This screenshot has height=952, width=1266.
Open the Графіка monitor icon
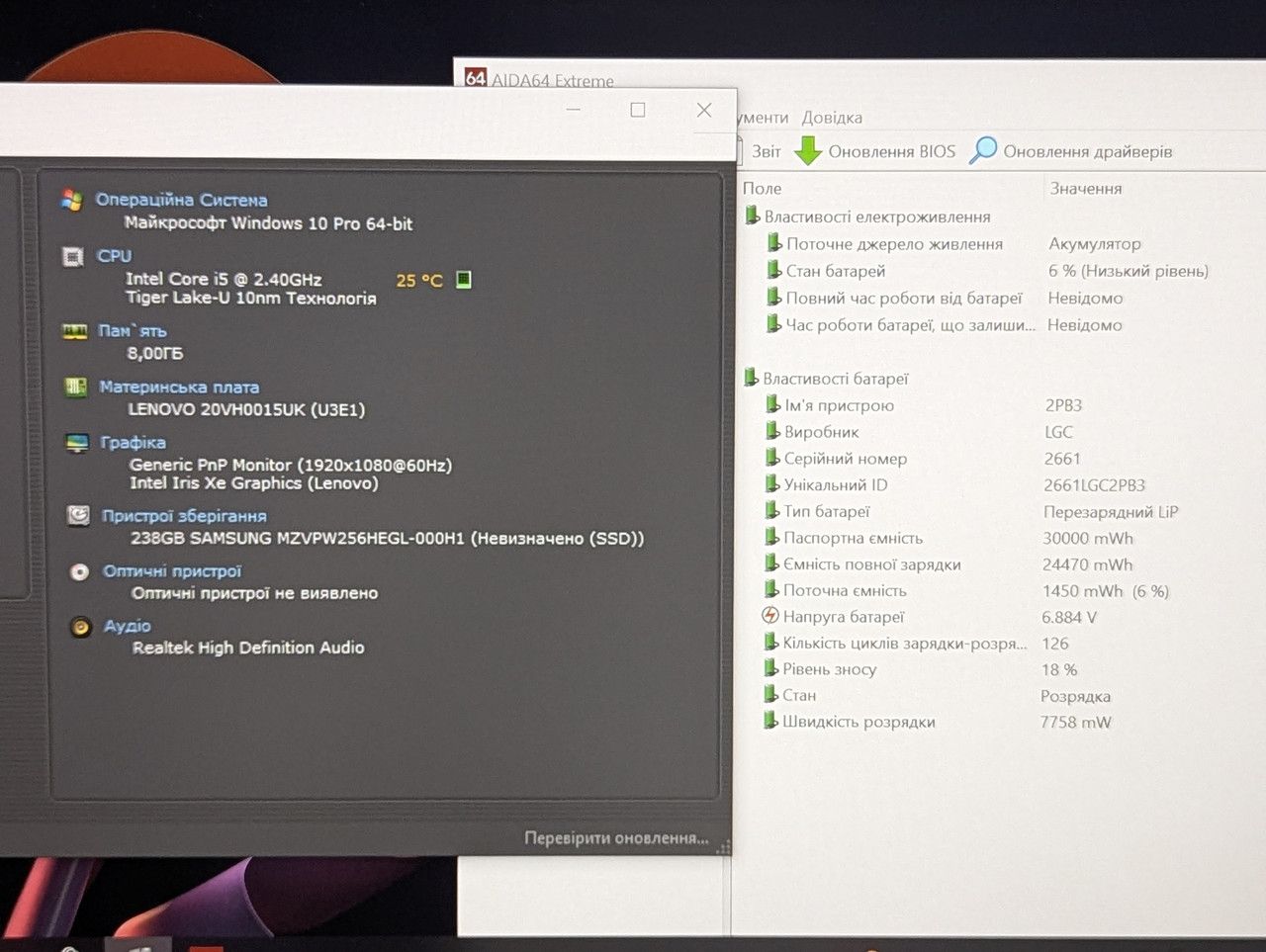(x=77, y=442)
